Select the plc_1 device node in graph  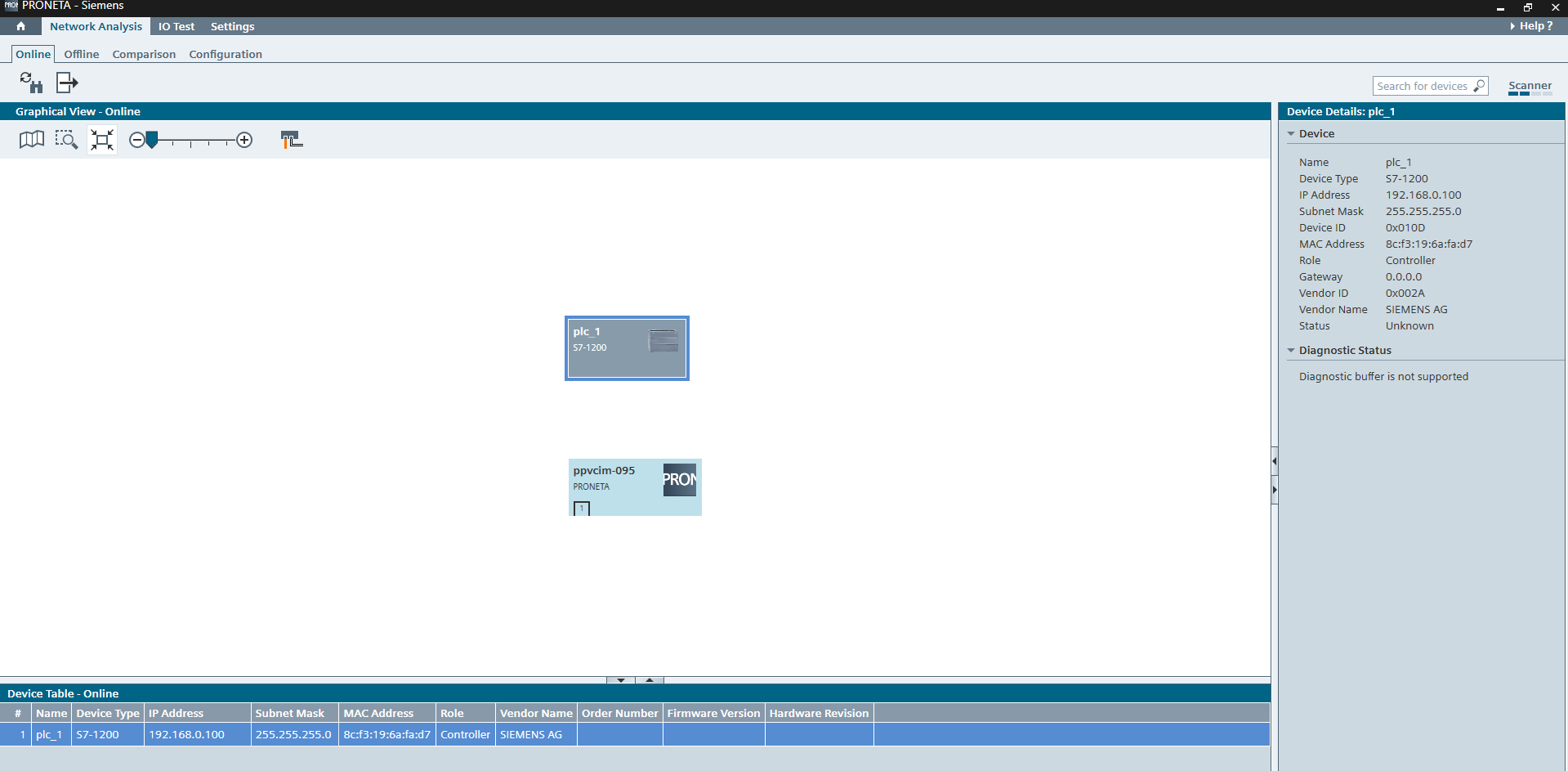pyautogui.click(x=627, y=348)
